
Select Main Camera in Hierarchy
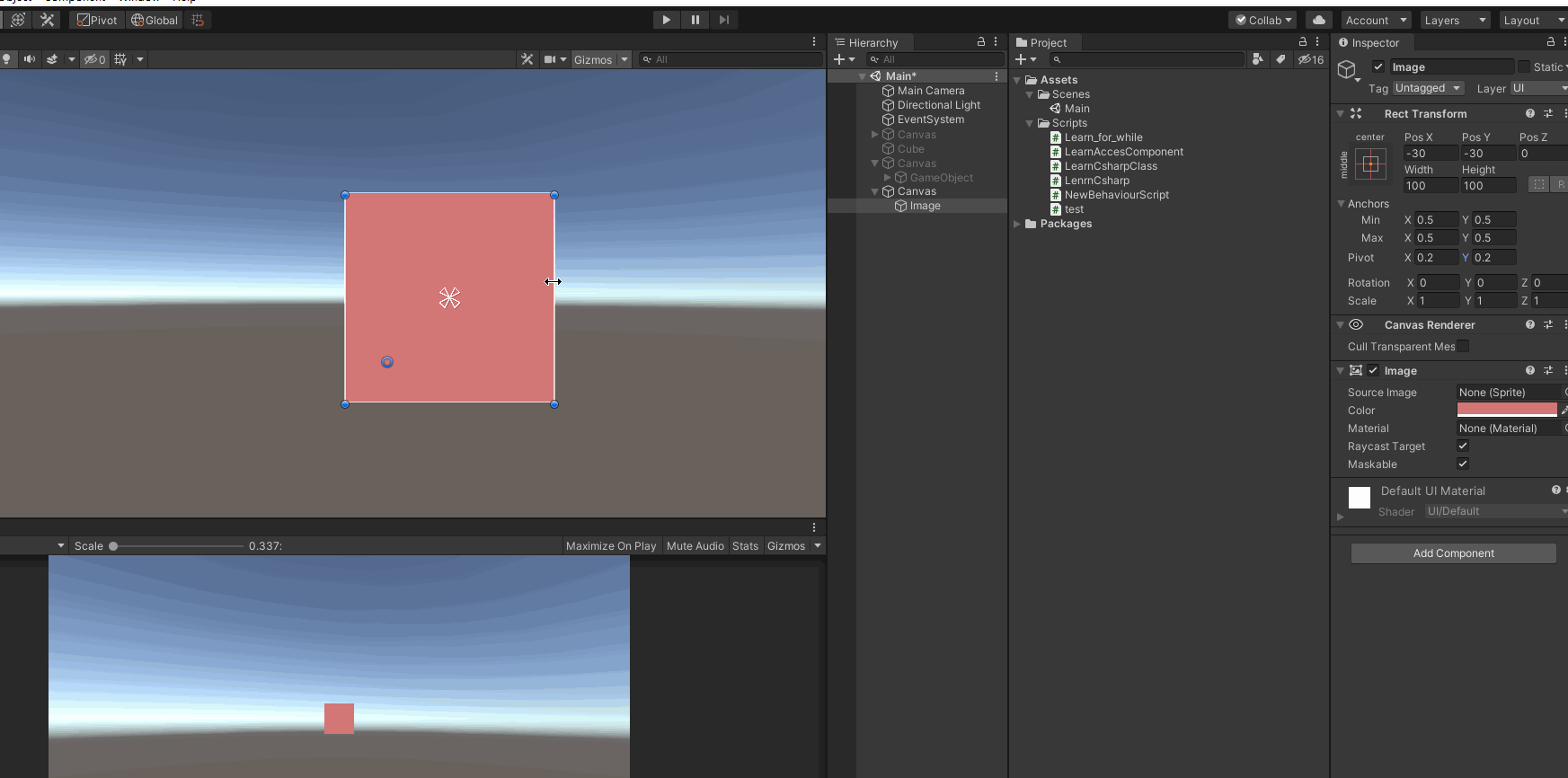pyautogui.click(x=930, y=91)
